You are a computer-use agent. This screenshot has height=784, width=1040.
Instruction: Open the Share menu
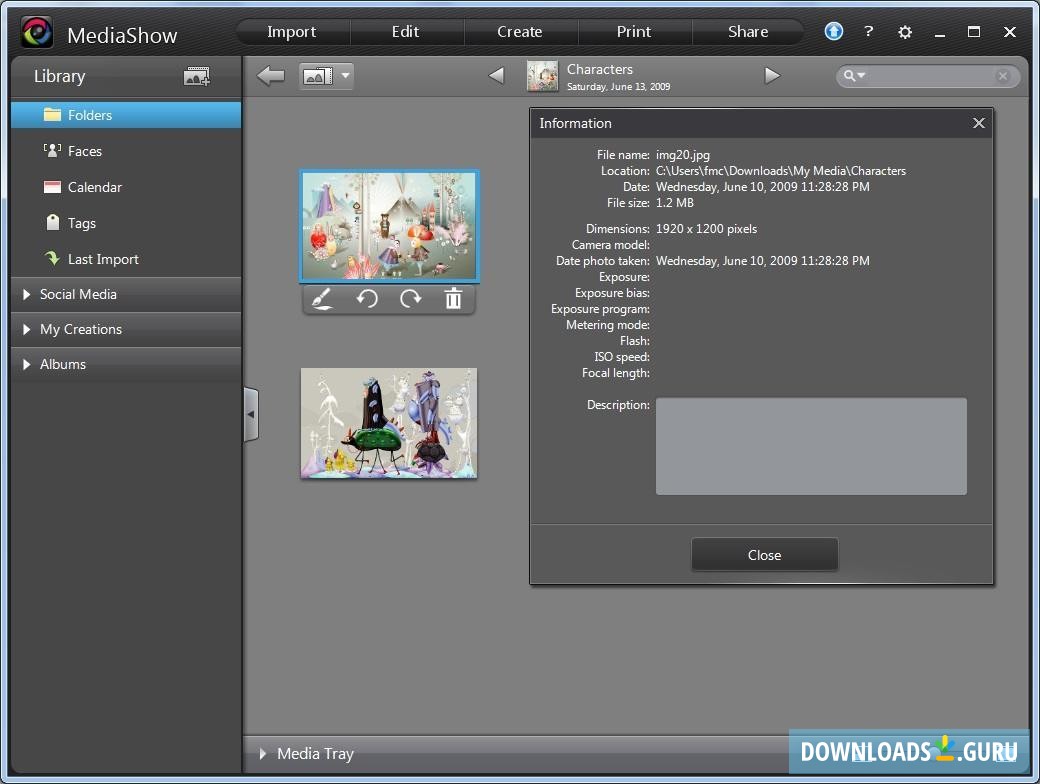[x=748, y=32]
